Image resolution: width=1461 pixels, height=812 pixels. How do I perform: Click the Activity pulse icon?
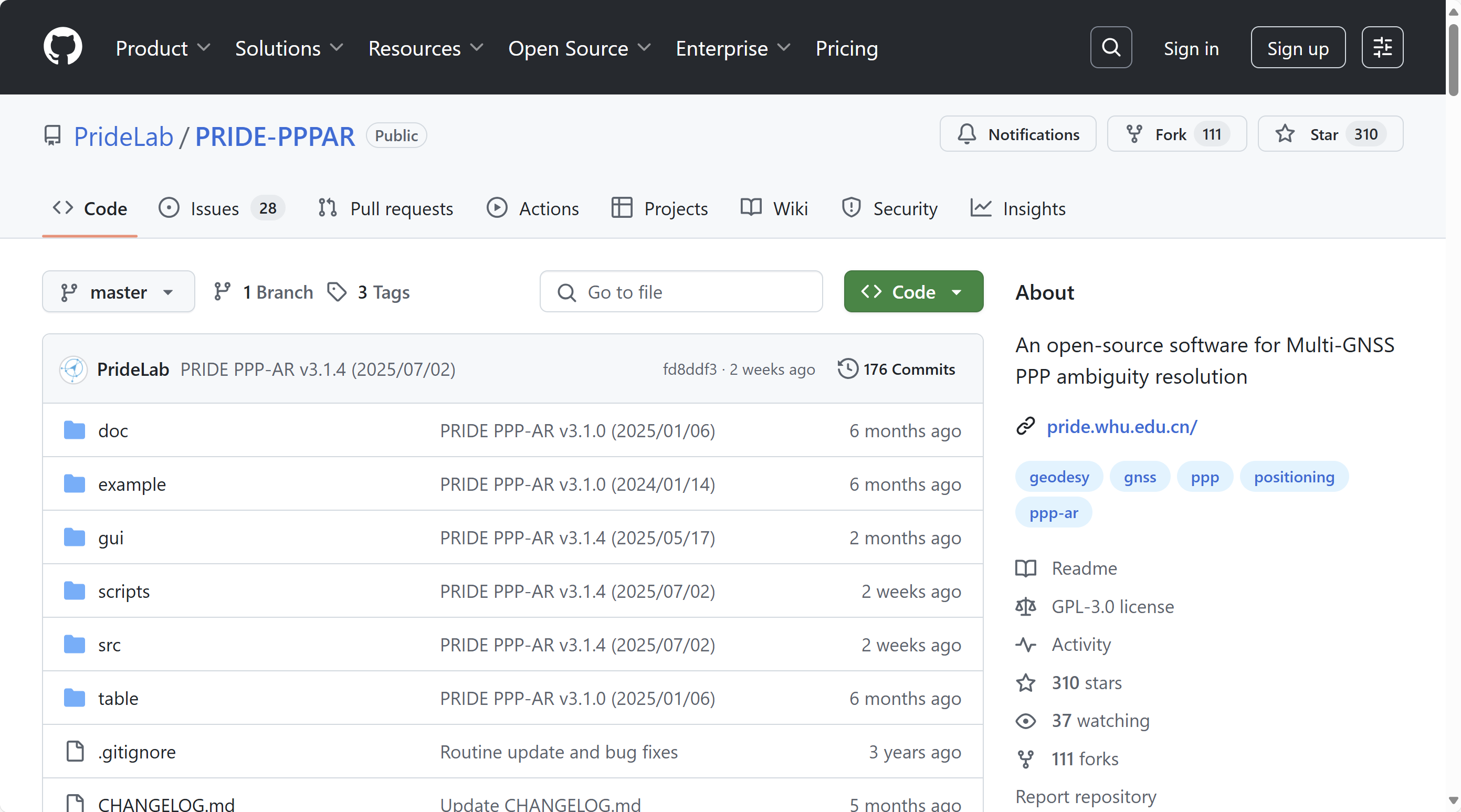point(1025,645)
